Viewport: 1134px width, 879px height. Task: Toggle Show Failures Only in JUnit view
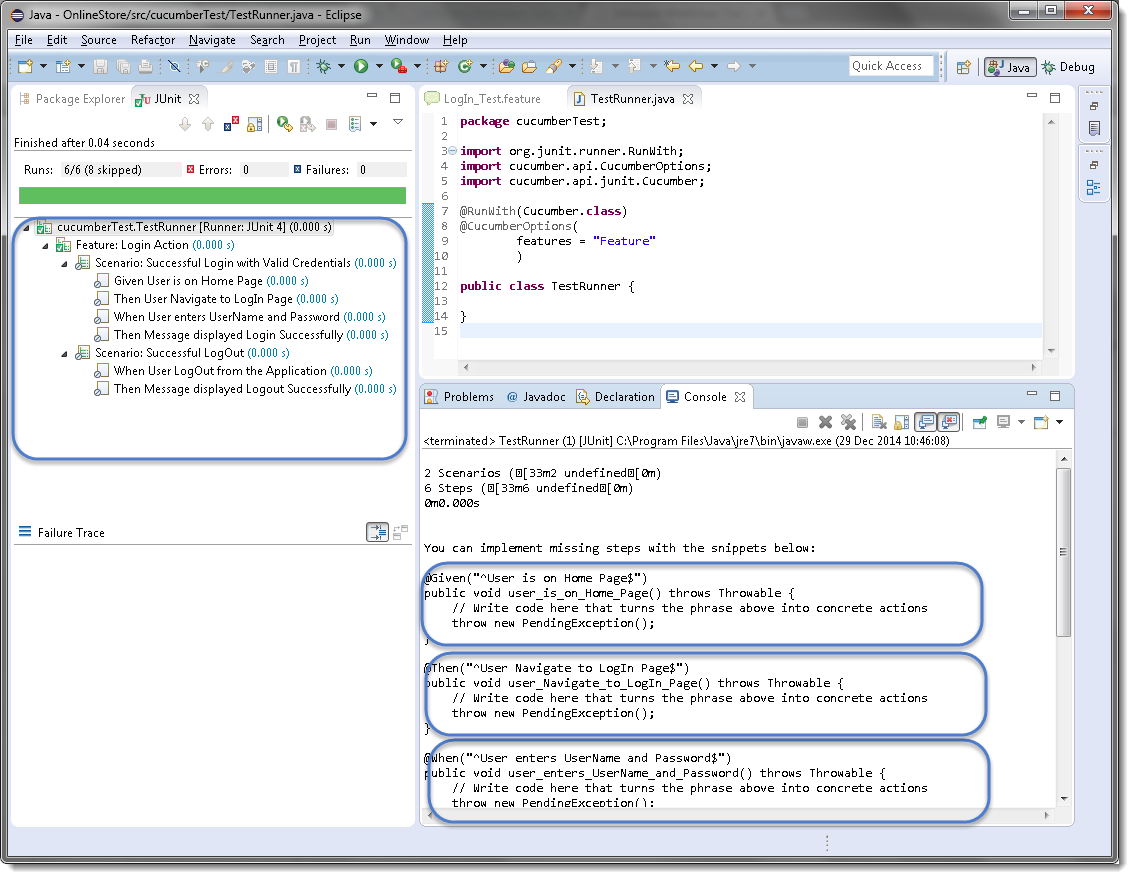pos(231,124)
